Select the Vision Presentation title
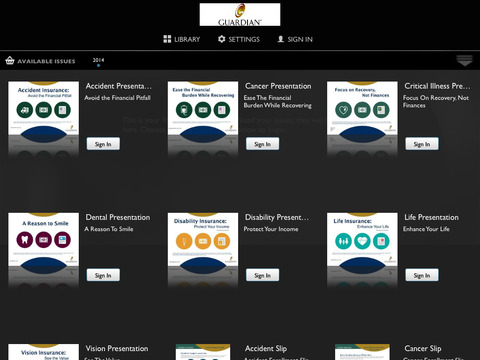Screen dimensions: 480x360 (x=117, y=349)
